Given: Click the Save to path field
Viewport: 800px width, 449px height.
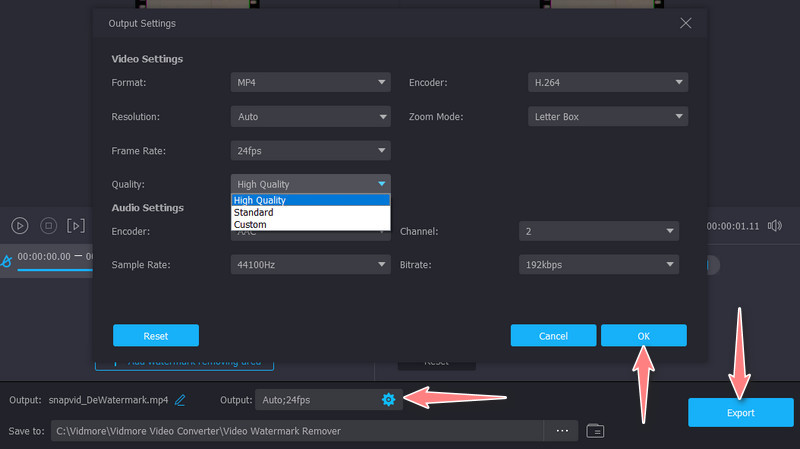Looking at the screenshot, I should pos(300,431).
